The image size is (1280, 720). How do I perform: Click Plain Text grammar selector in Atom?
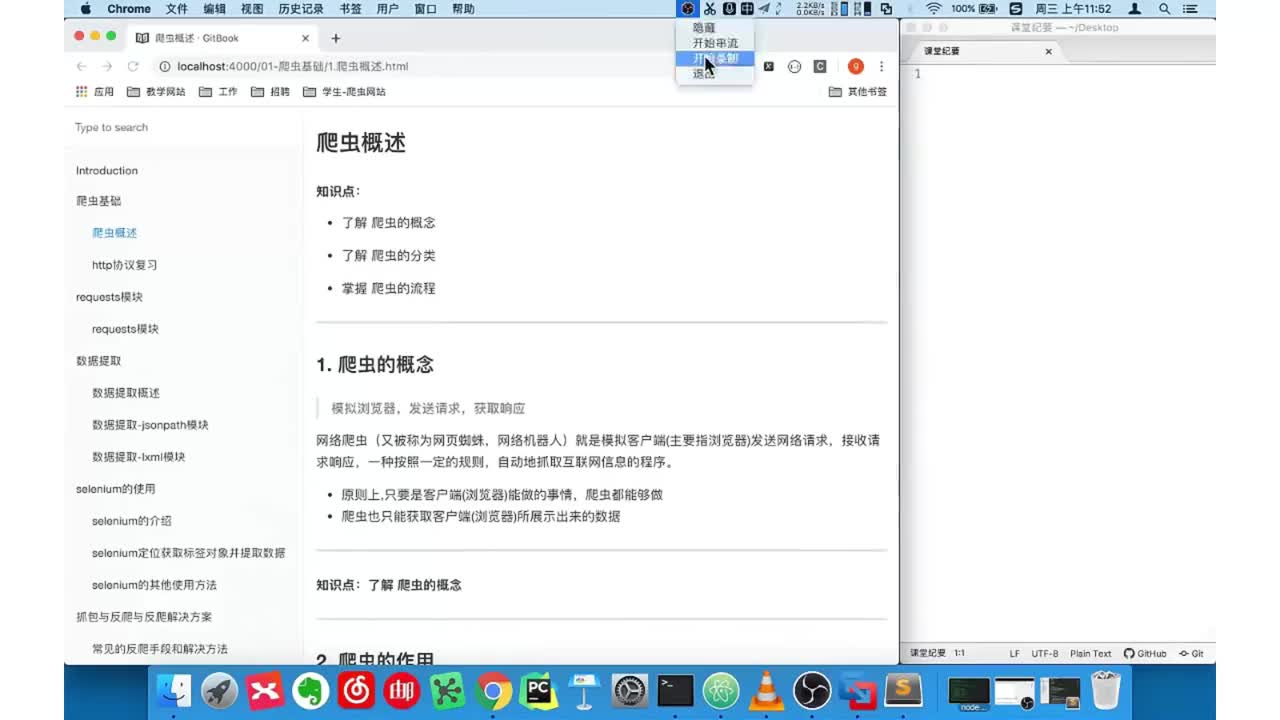pos(1091,653)
